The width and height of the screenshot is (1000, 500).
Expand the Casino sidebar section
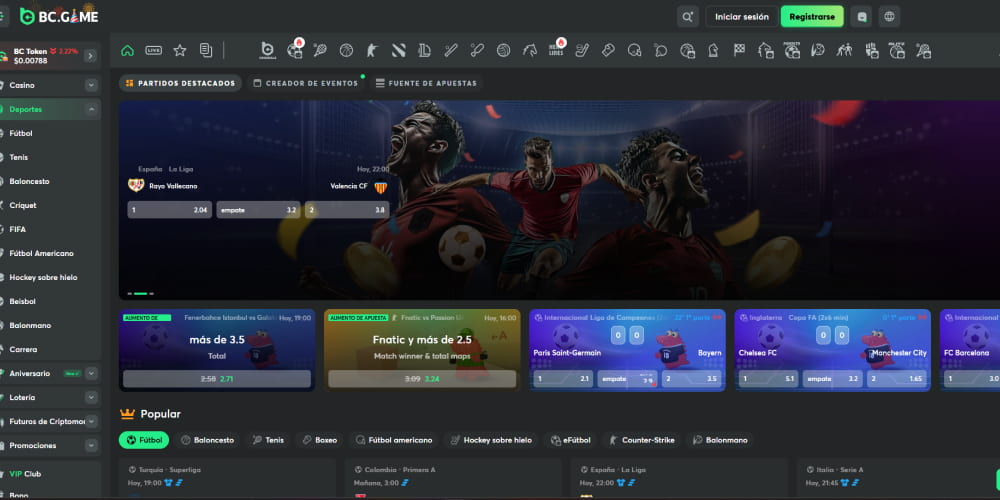click(91, 86)
